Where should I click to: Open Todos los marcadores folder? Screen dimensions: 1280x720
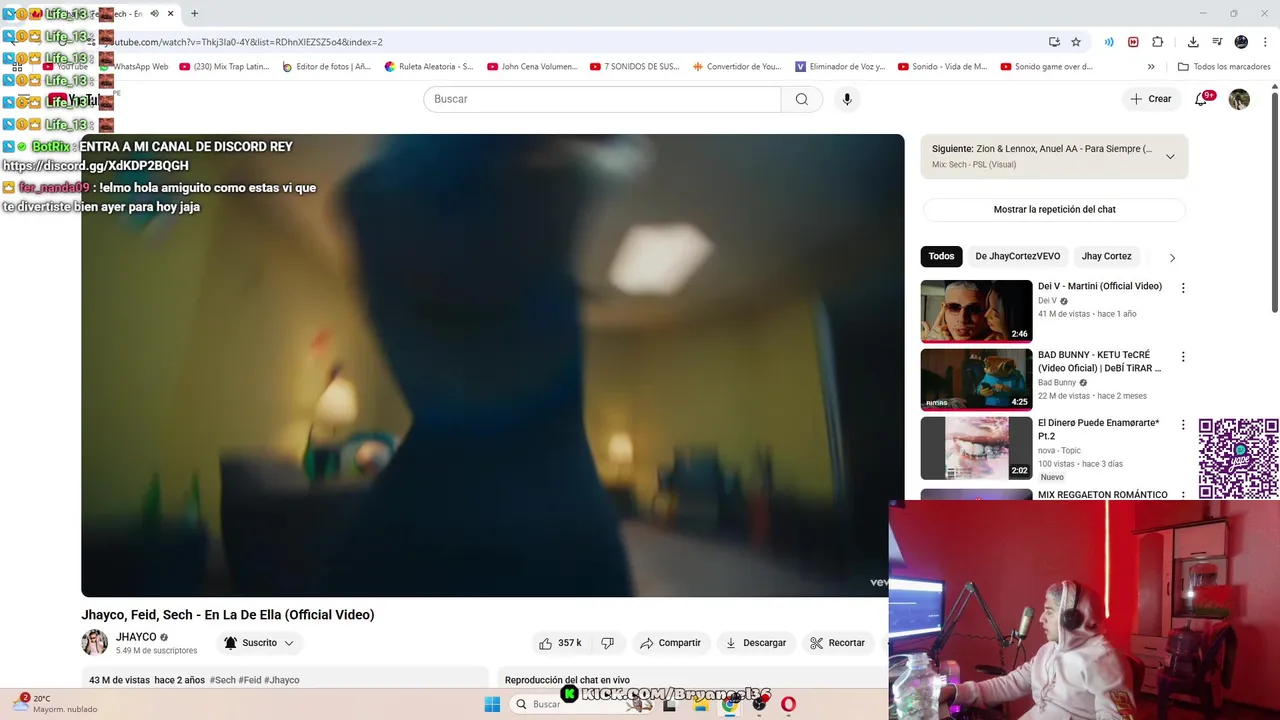coord(1224,67)
